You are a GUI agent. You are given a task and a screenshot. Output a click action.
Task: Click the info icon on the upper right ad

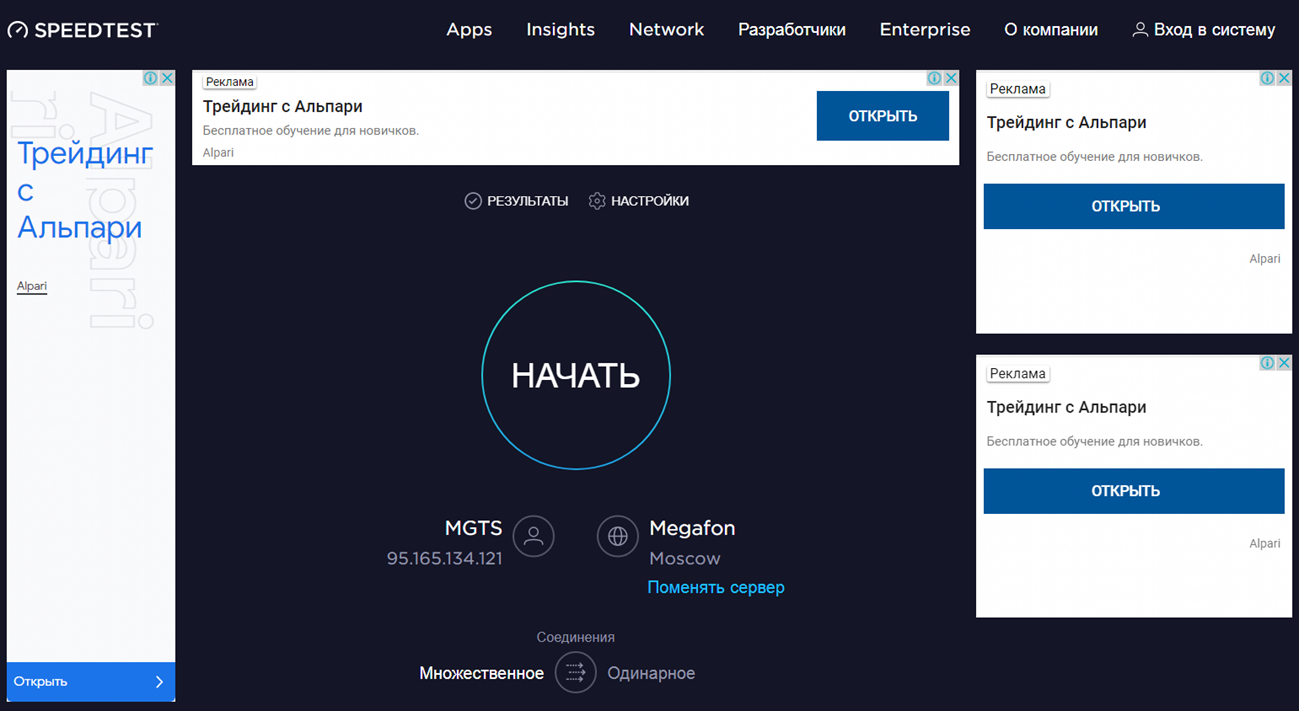coord(1267,78)
